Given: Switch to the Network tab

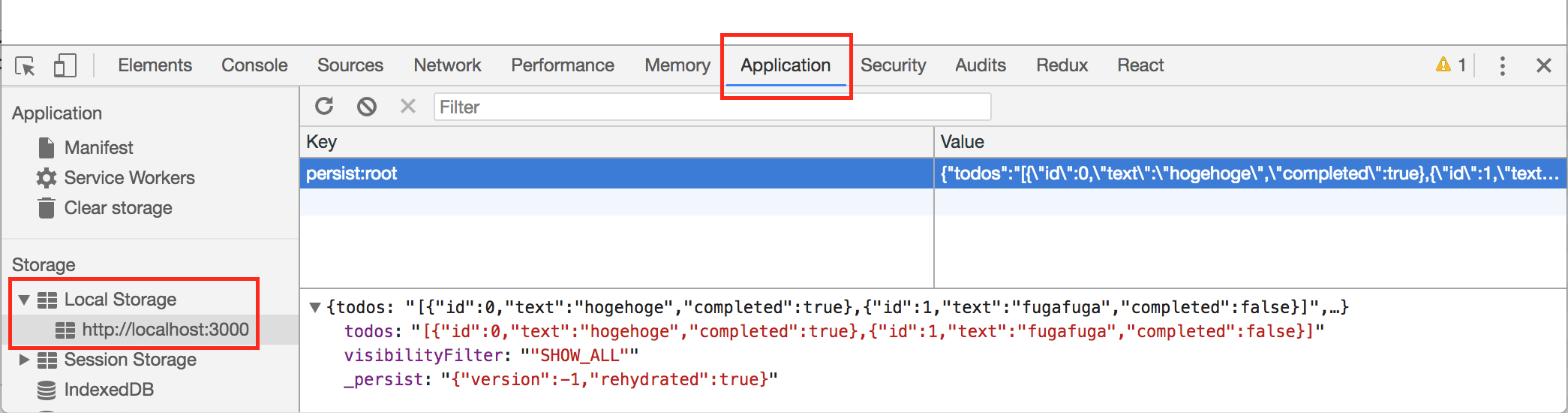Looking at the screenshot, I should [x=447, y=66].
